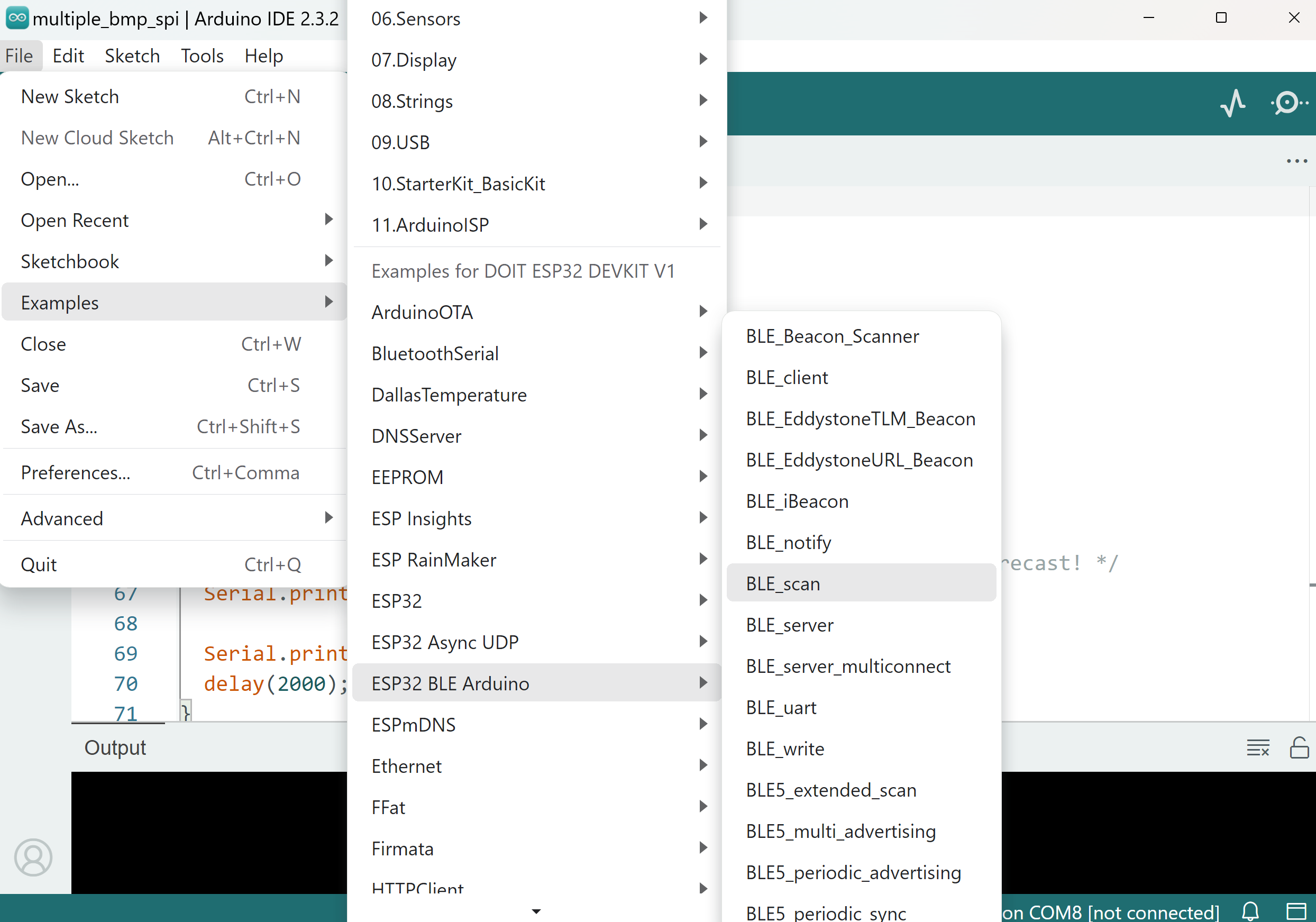1316x922 pixels.
Task: Expand the Sketchbook submenu
Action: point(174,261)
